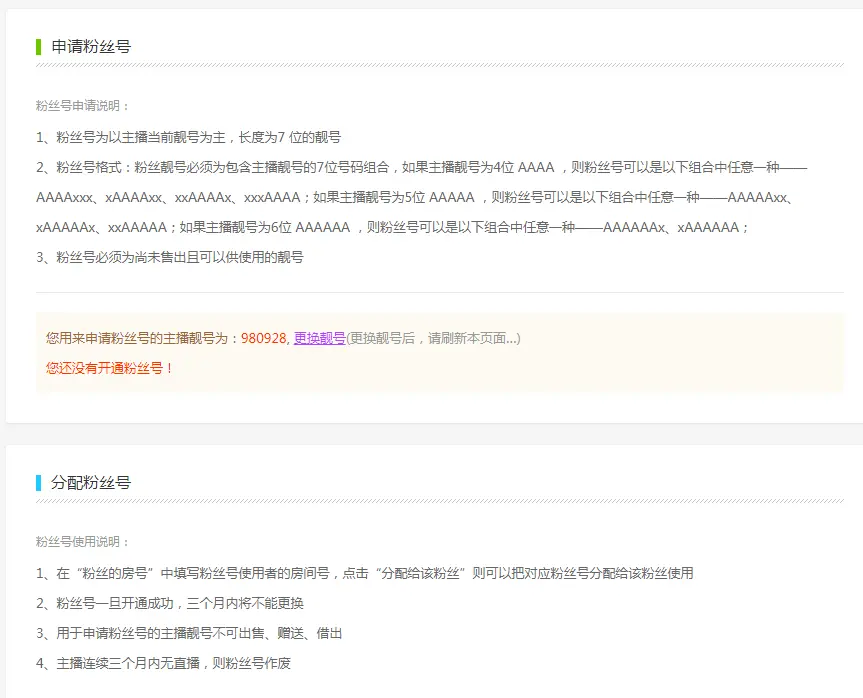Click line starting xAAAAAx、xxAAAAA

pyautogui.click(x=392, y=227)
